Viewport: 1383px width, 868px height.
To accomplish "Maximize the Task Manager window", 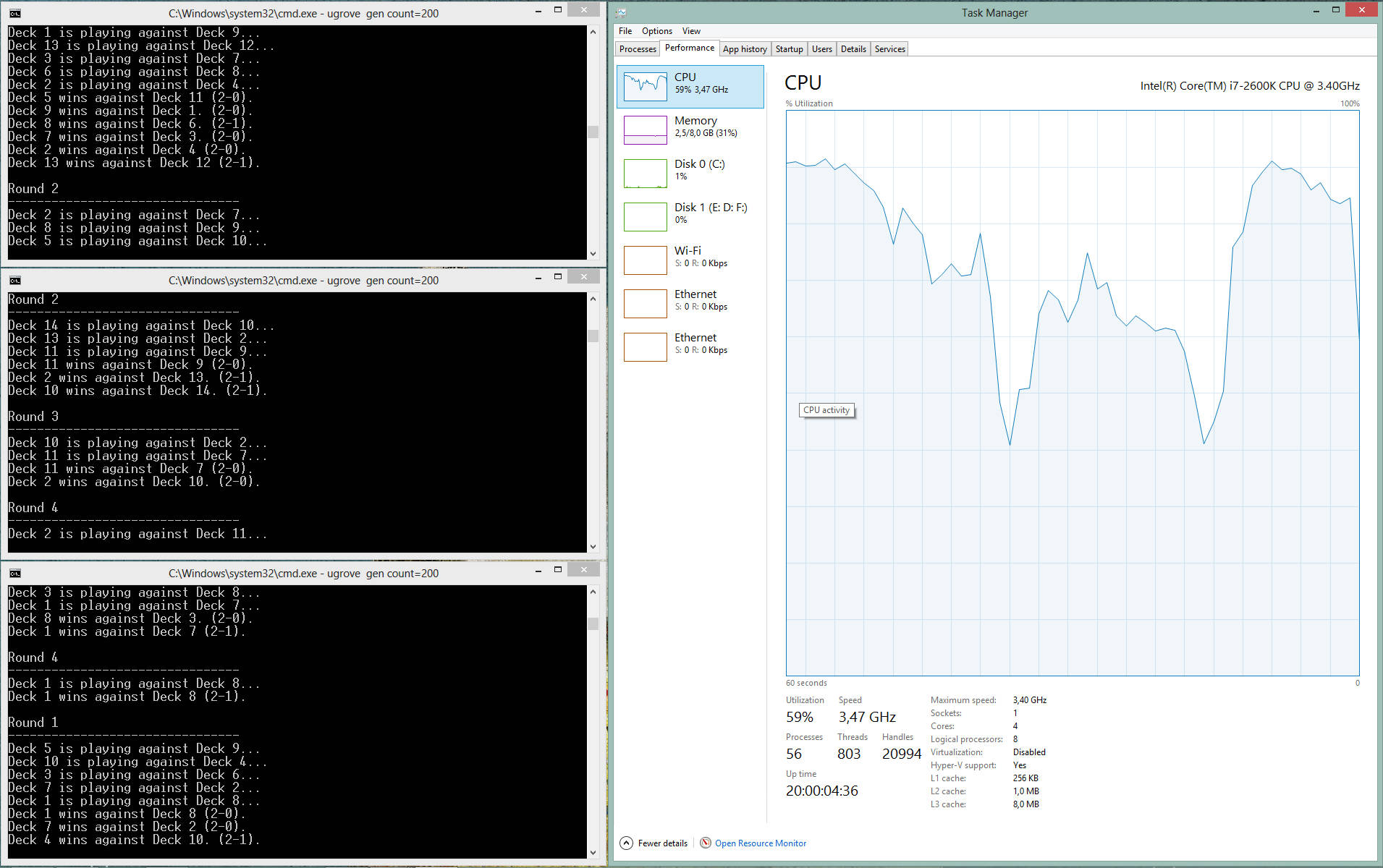I will coord(1335,9).
